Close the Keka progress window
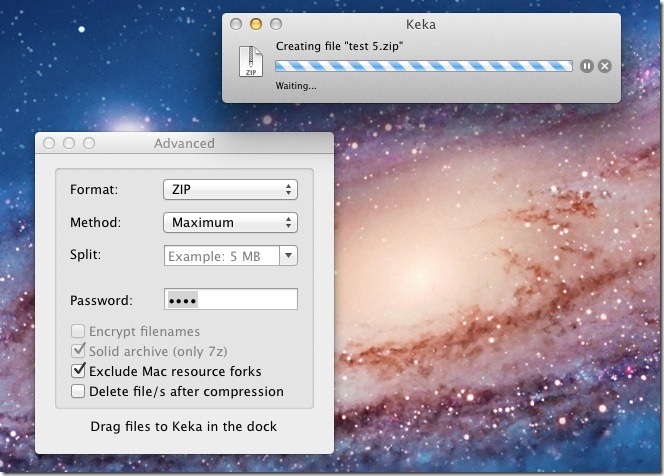 236,24
